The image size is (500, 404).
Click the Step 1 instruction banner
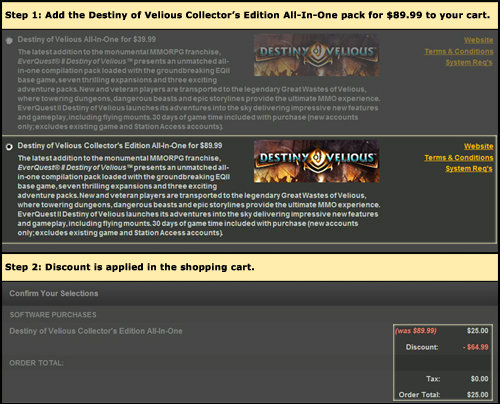(x=250, y=15)
